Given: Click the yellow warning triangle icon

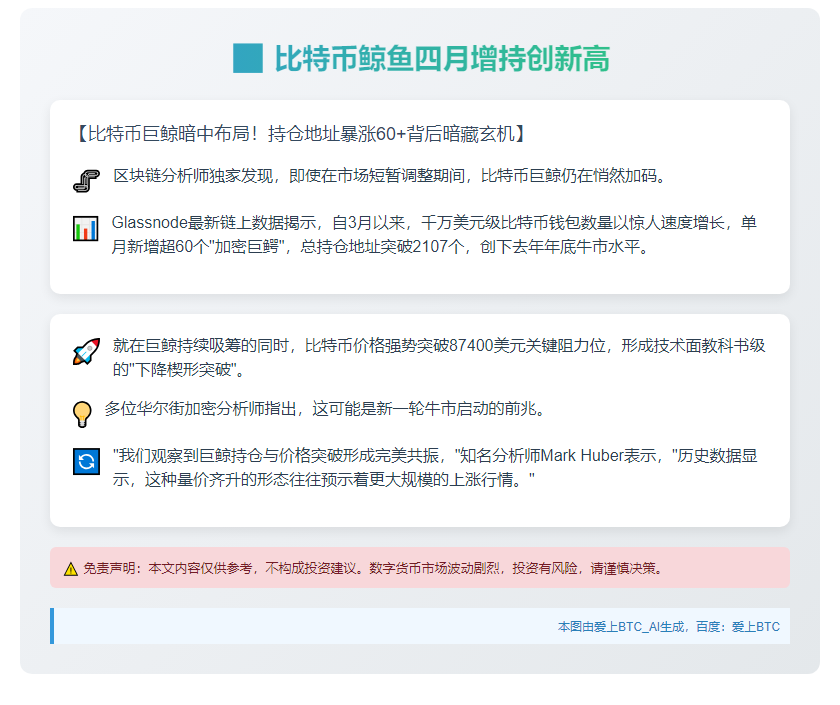Looking at the screenshot, I should (x=71, y=569).
